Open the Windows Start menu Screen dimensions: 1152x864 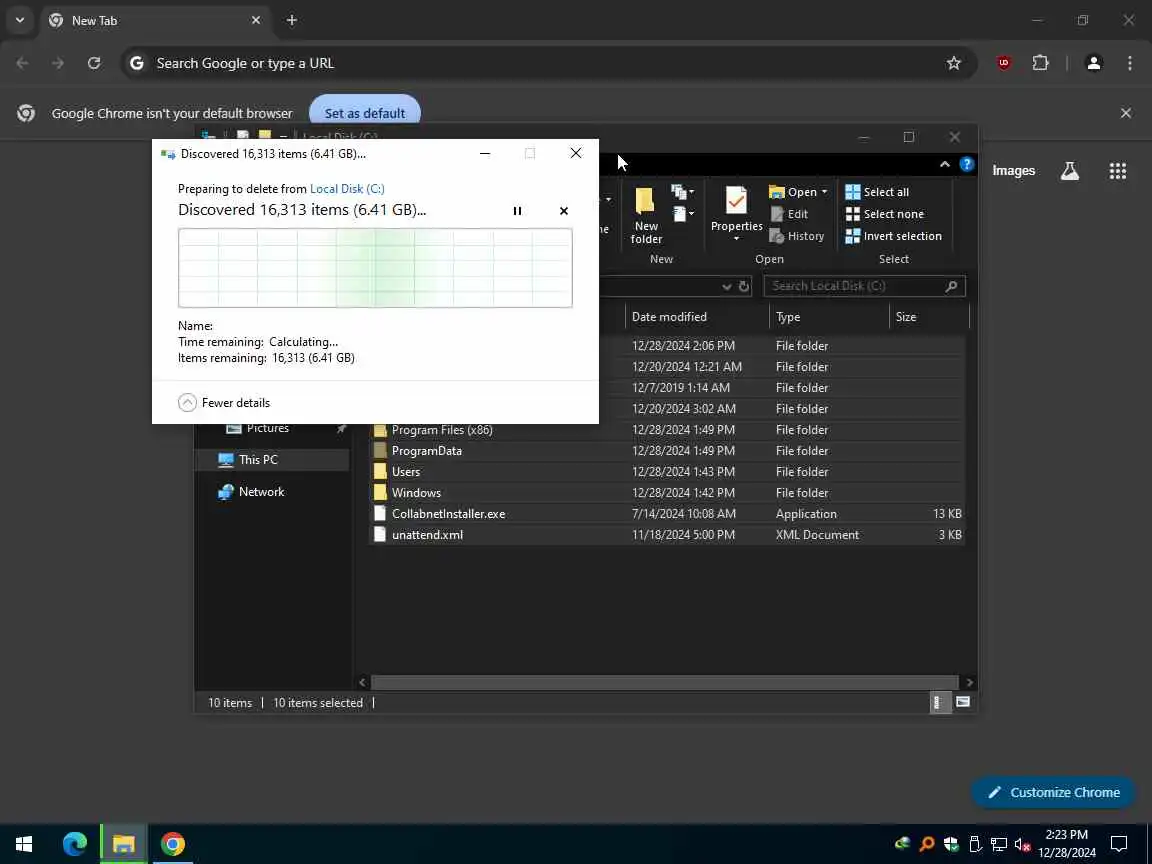pyautogui.click(x=24, y=844)
